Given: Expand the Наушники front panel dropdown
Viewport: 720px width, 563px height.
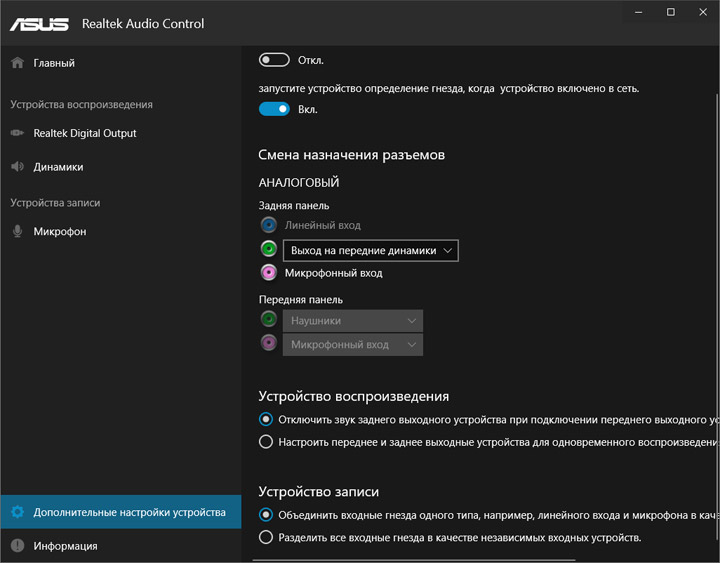Looking at the screenshot, I should (353, 321).
